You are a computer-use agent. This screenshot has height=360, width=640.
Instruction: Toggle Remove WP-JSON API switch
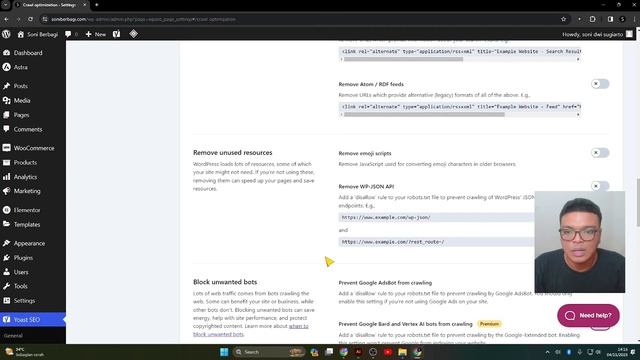[x=600, y=186]
